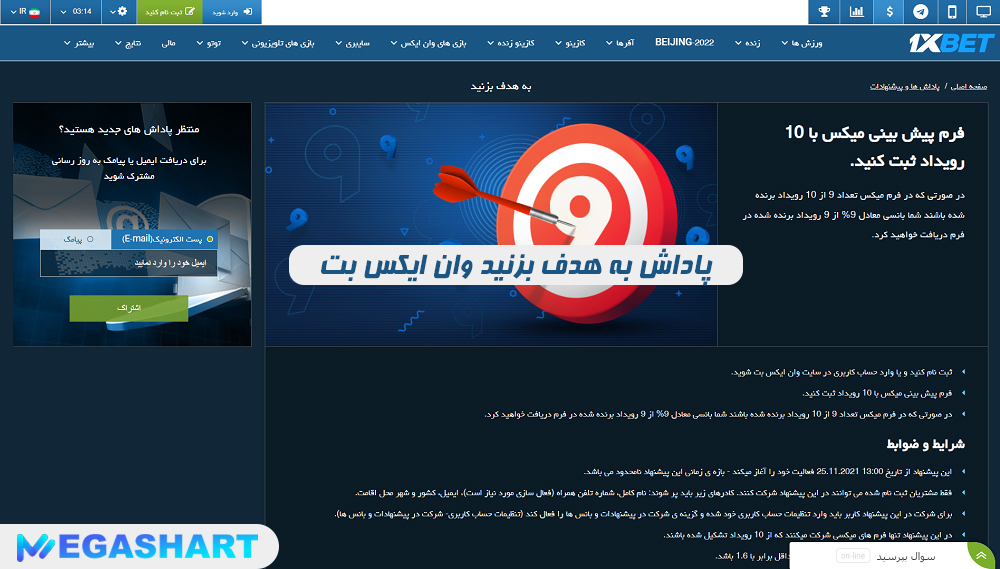Screen dimensions: 1000x569
Task: Open the settings gear menu
Action: coord(121,12)
